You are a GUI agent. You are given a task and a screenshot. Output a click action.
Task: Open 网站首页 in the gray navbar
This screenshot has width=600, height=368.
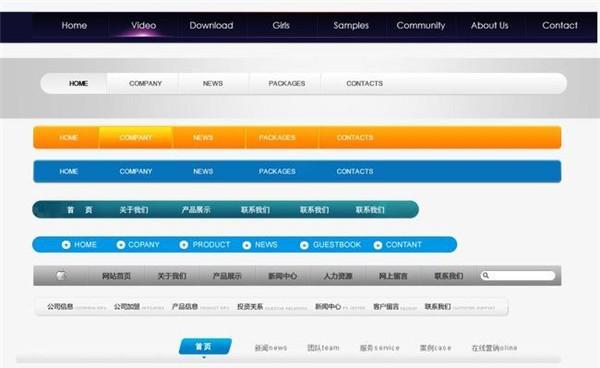point(116,276)
